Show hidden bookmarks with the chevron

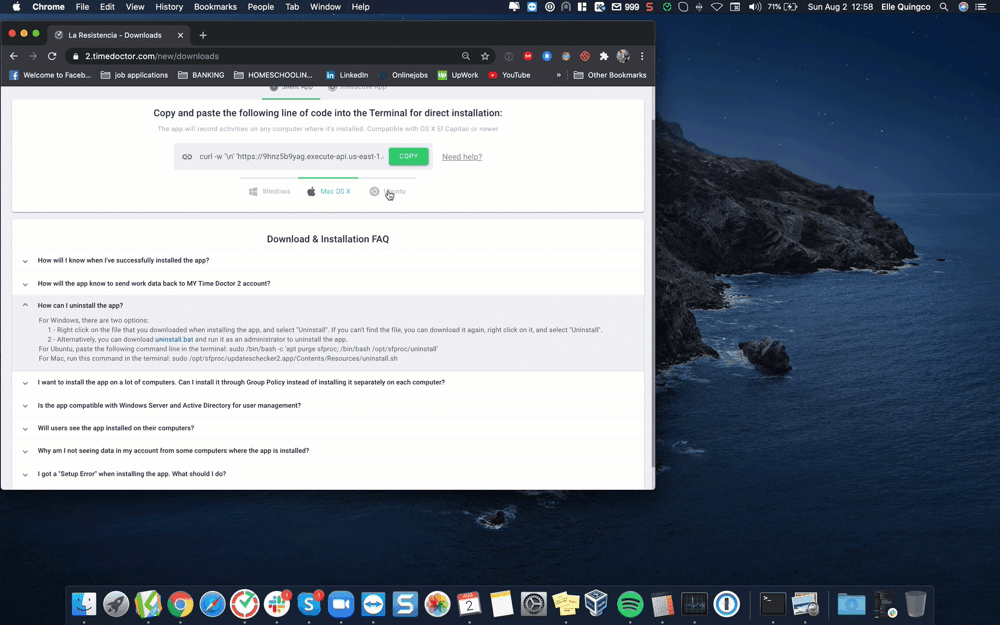[x=559, y=75]
